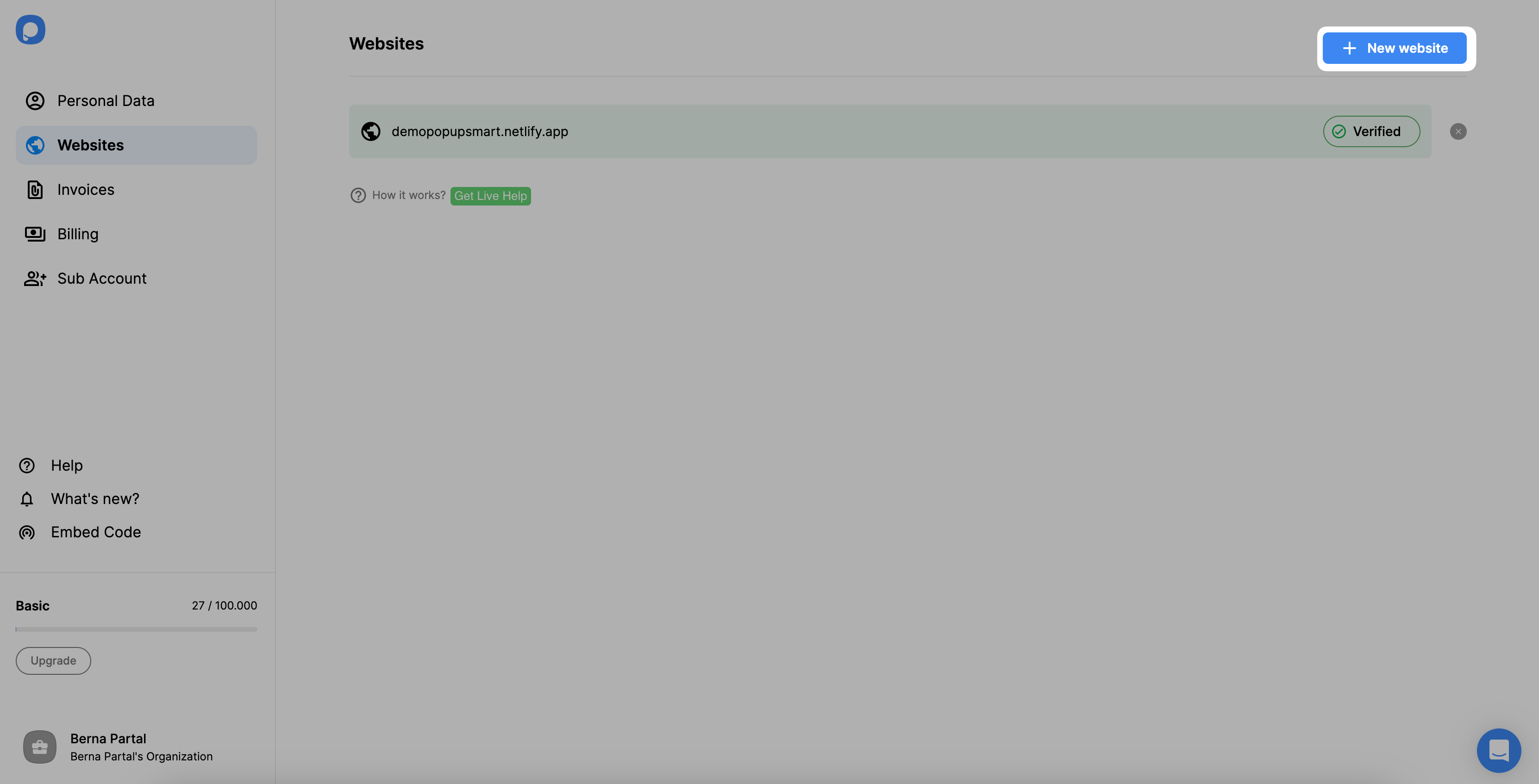This screenshot has height=784, width=1539.
Task: Click the Popupsmart logo icon top-left
Action: (30, 30)
